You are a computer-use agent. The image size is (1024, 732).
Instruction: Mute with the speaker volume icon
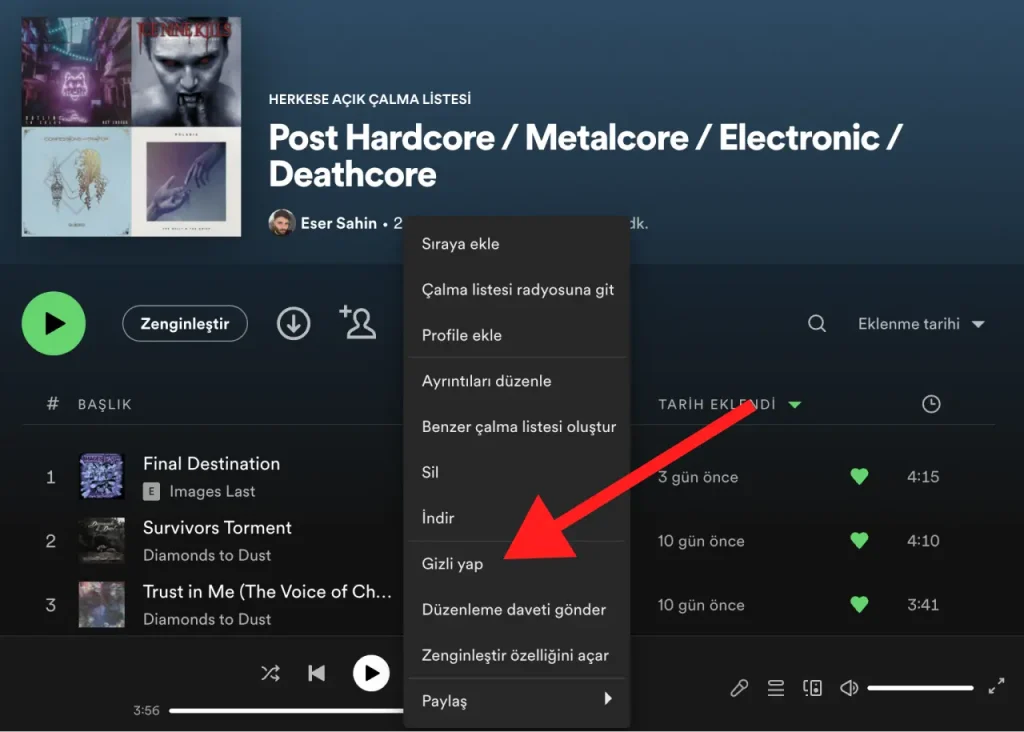tap(849, 688)
